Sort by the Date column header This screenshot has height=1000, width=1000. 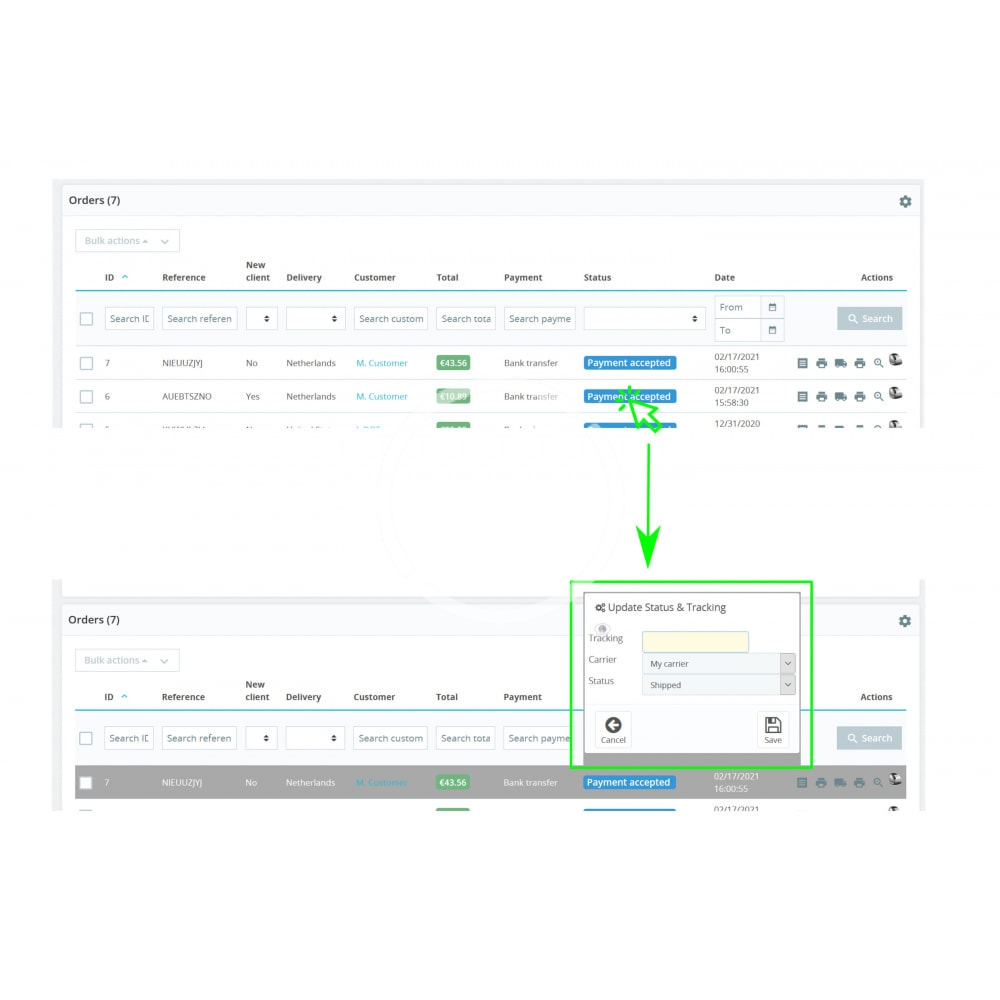point(724,278)
